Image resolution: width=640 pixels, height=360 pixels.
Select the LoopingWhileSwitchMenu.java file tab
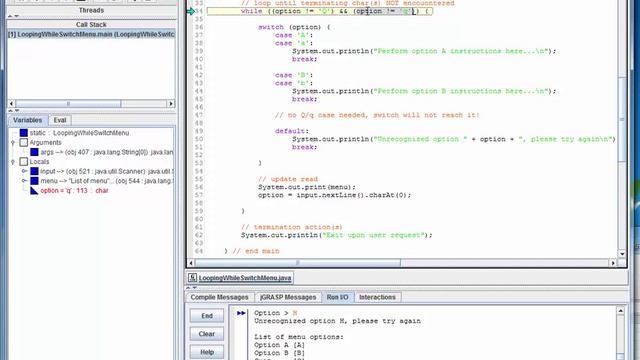point(240,278)
